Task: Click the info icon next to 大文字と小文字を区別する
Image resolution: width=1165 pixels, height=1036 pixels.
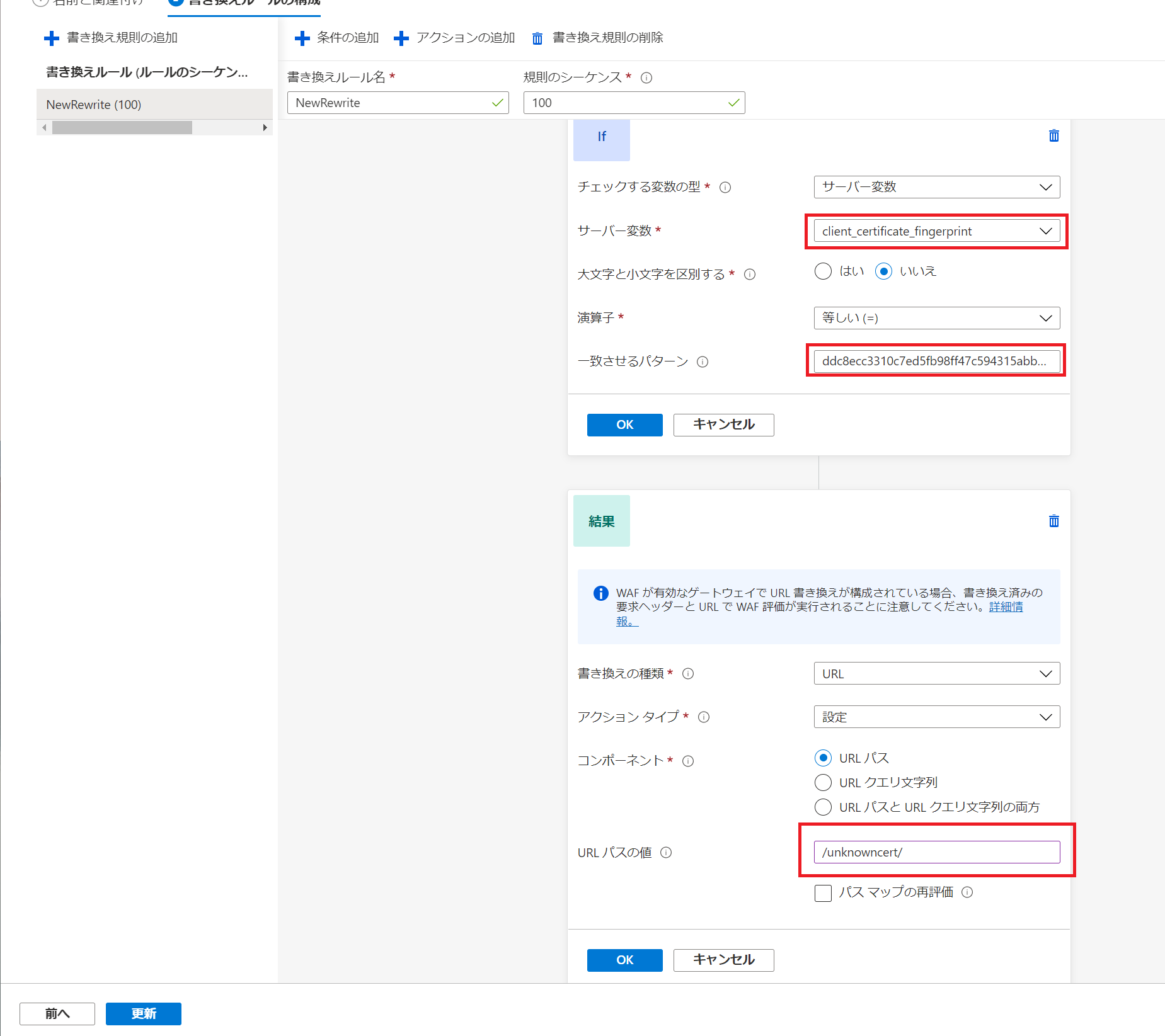Action: point(750,274)
